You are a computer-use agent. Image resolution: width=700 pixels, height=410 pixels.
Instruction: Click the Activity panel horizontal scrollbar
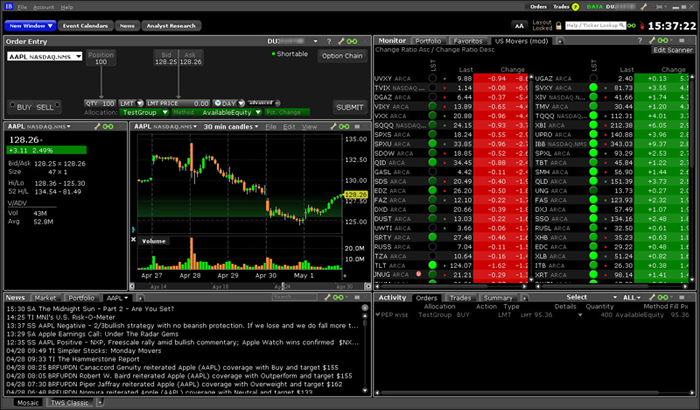point(533,393)
